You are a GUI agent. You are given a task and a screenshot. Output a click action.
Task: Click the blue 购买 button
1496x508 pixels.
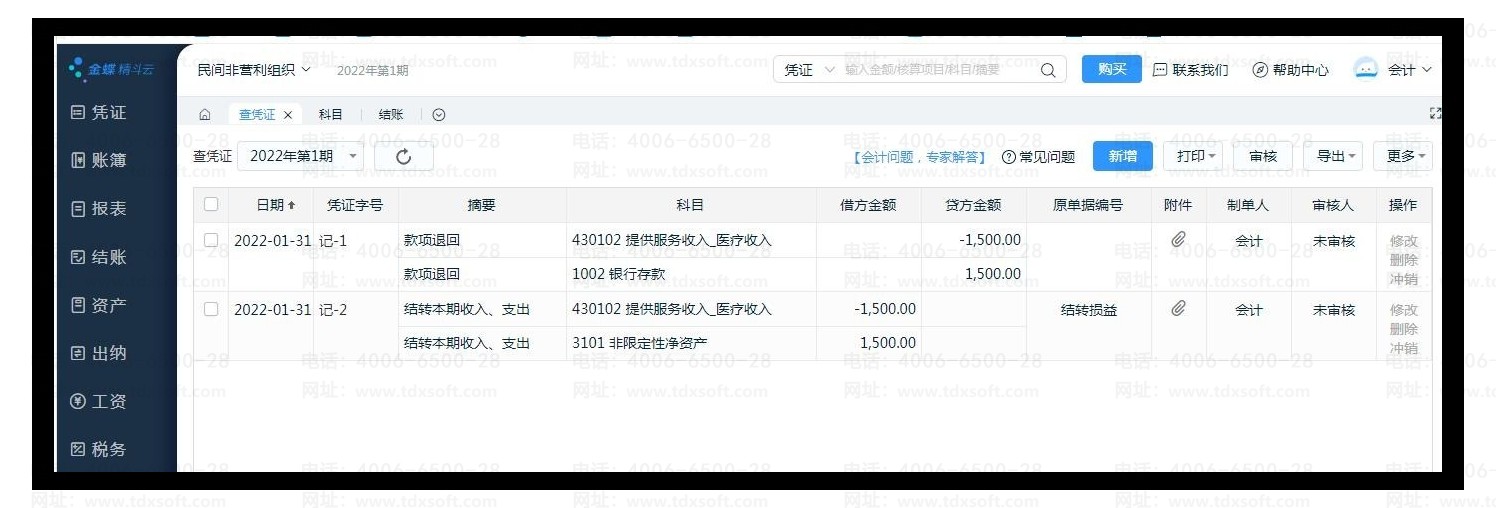(x=1111, y=69)
